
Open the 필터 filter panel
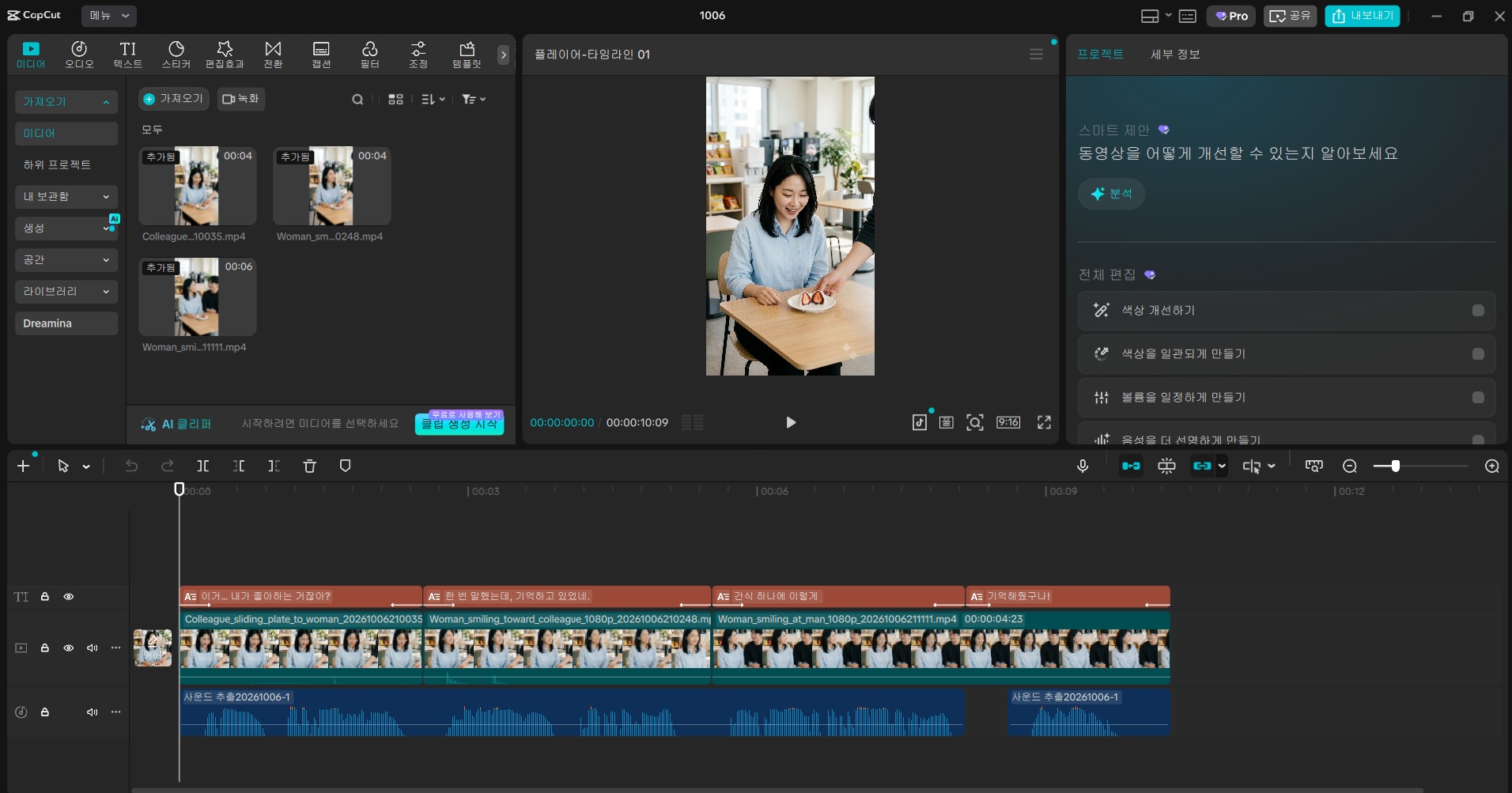[369, 55]
